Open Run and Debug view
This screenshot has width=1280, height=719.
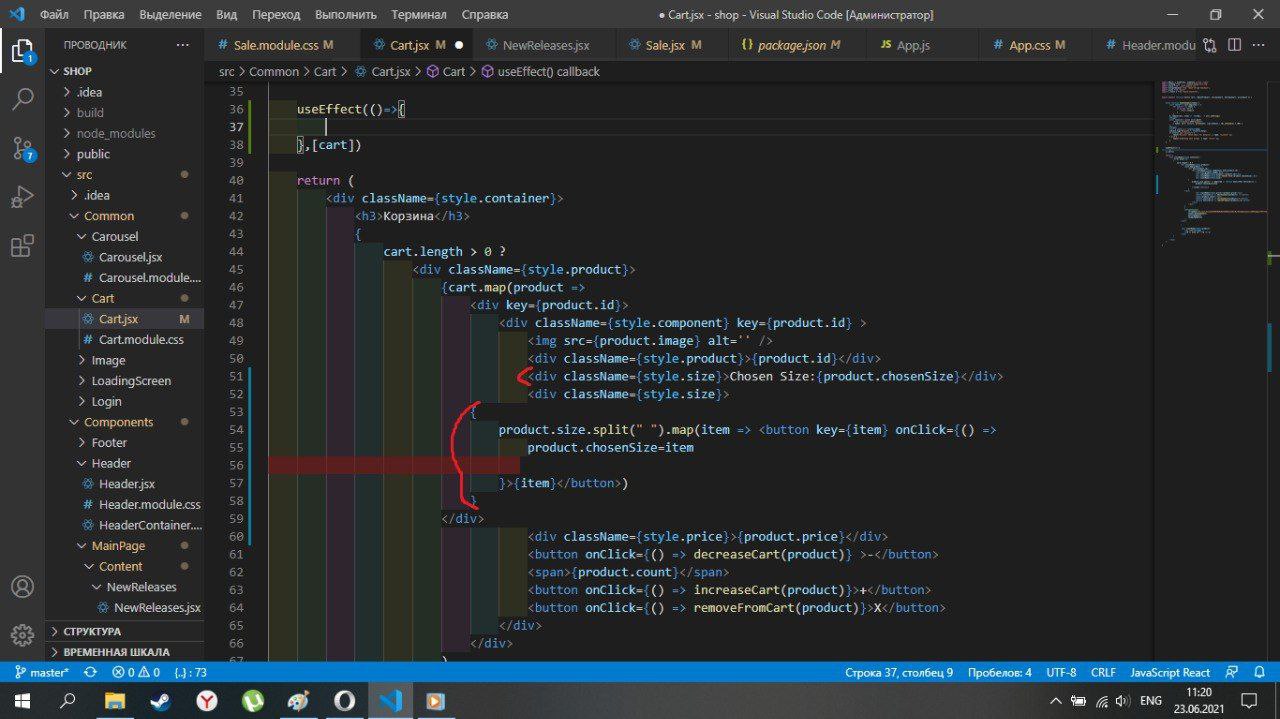click(22, 197)
